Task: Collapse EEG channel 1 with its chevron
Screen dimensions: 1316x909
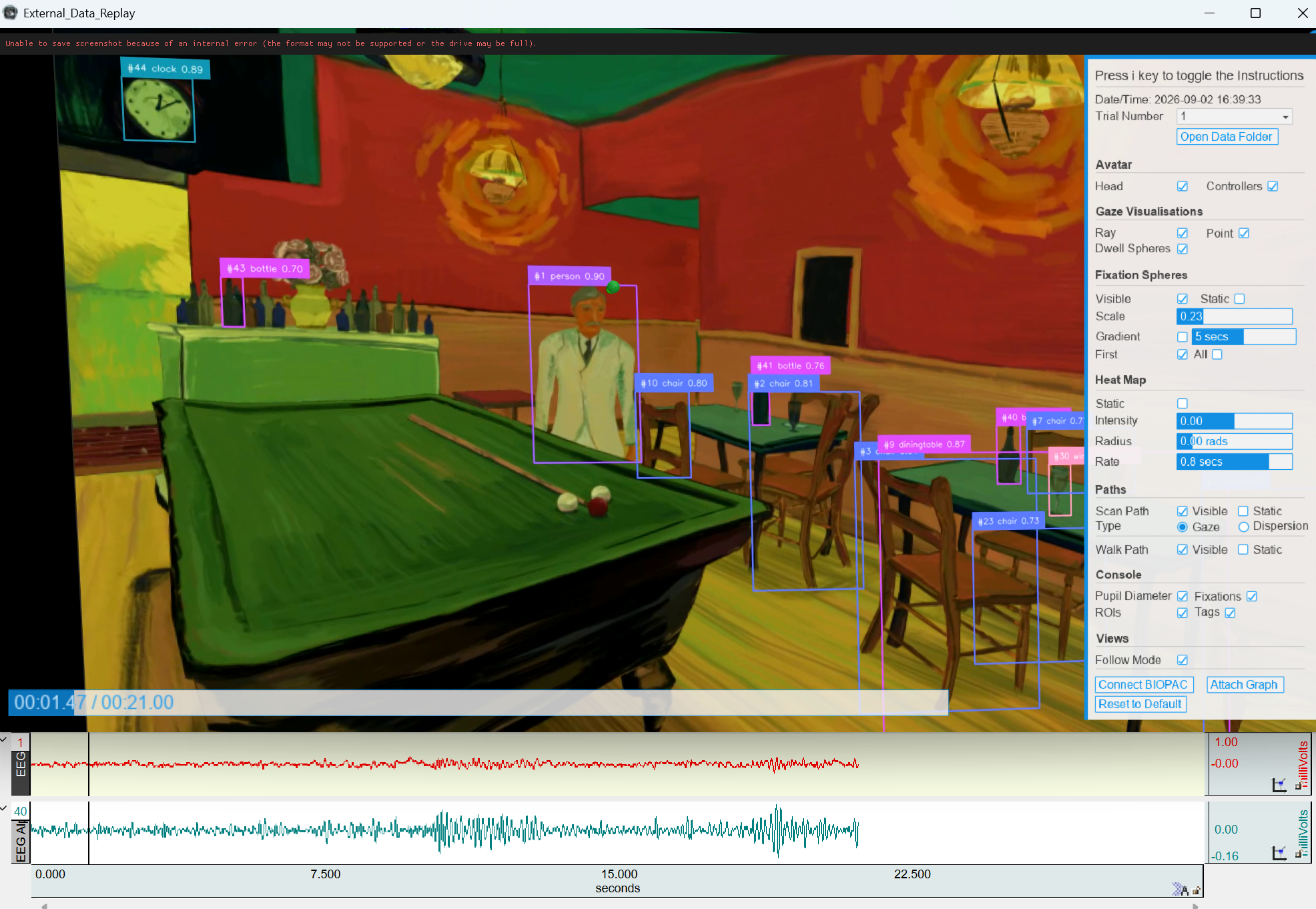Action: coord(4,739)
